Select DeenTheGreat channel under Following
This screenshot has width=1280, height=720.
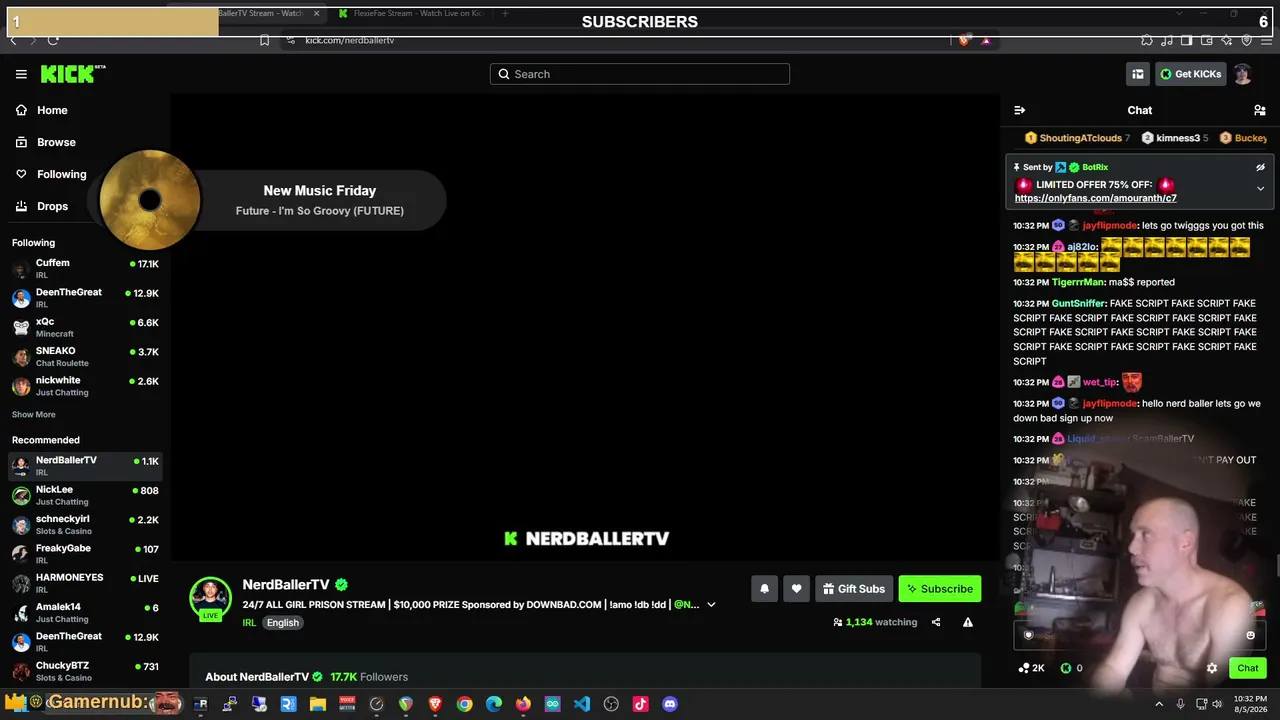[85, 297]
